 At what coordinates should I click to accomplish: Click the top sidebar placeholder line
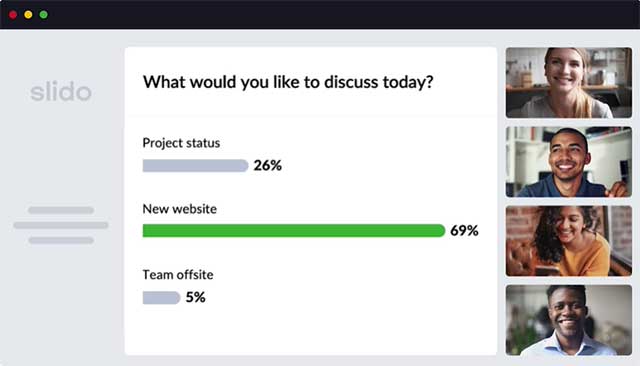tap(61, 210)
